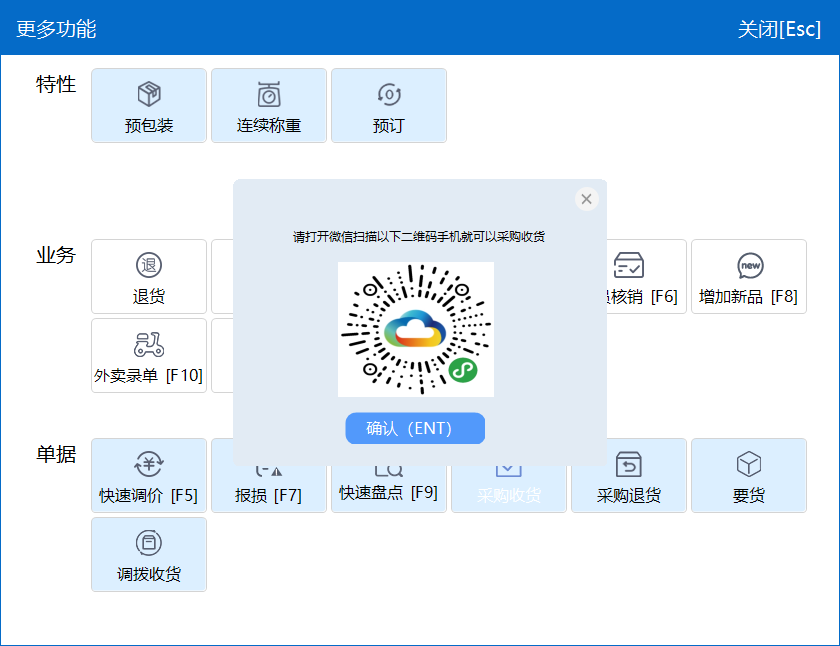Open the 调拨收货 transfer receiving tile
The image size is (840, 646).
149,554
